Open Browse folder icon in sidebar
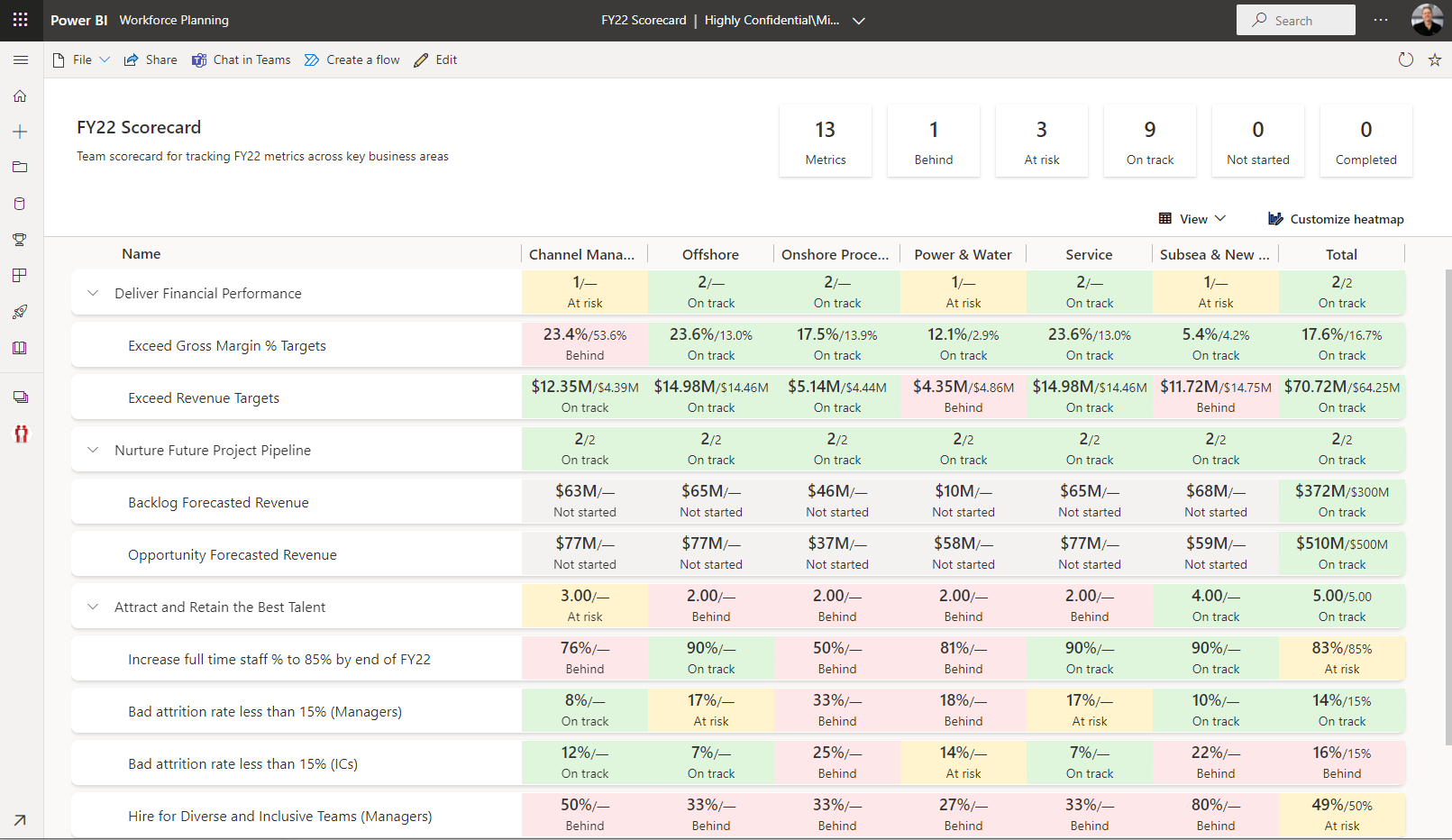Screen dimensions: 1452x840 [x=20, y=168]
